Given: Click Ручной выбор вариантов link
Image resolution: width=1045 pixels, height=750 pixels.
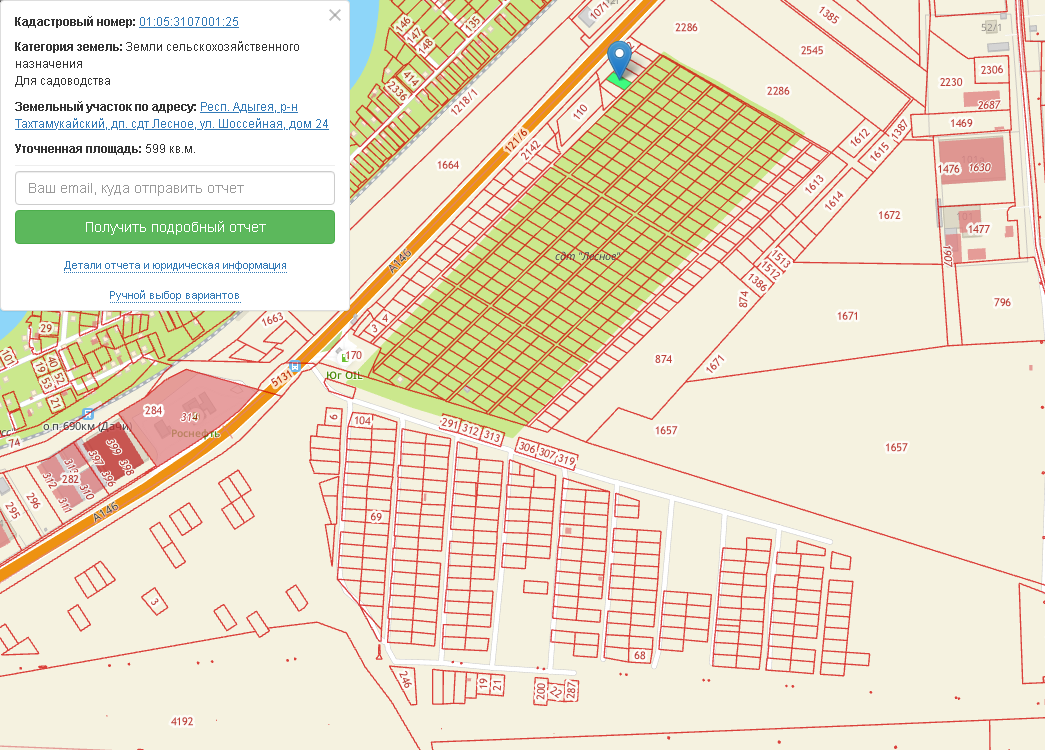Looking at the screenshot, I should (175, 295).
